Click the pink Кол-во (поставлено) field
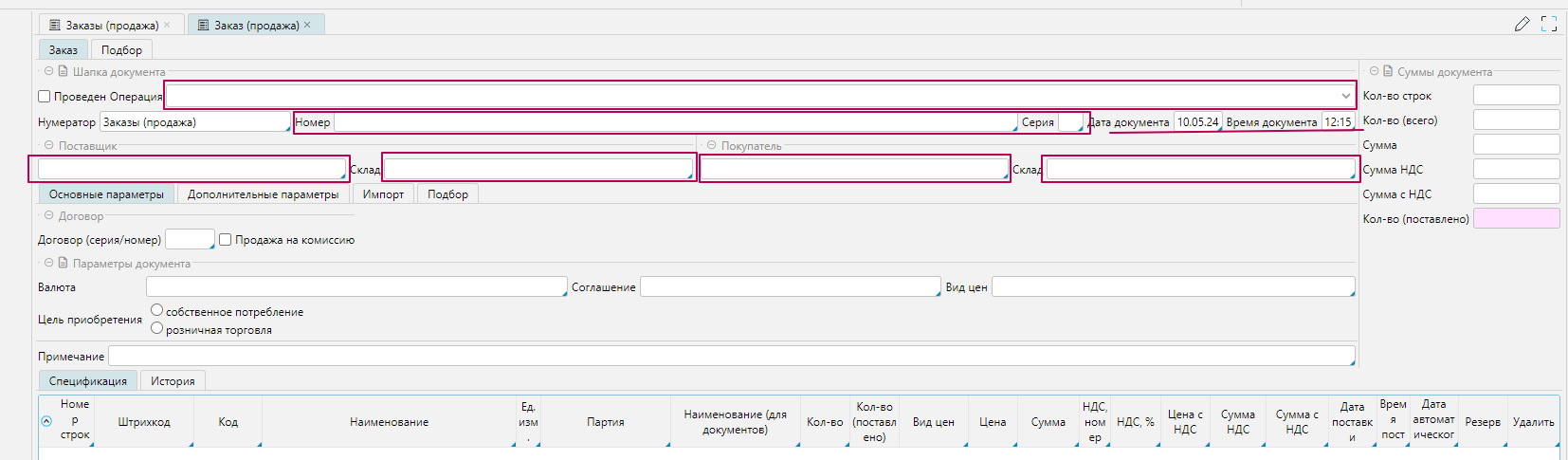Viewport: 1568px width, 460px height. pos(1516,218)
